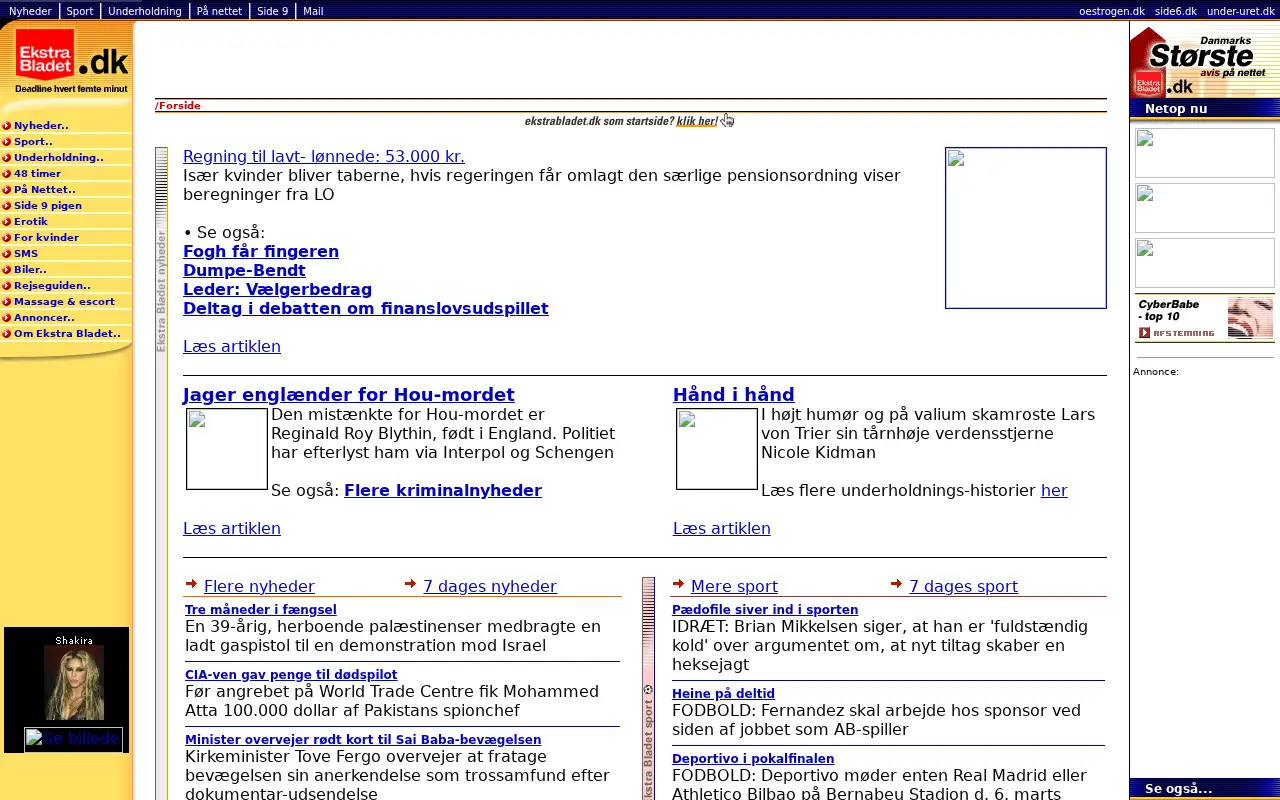Click the red bullet next to Nyheder
This screenshot has width=1280, height=800.
click(x=6, y=126)
